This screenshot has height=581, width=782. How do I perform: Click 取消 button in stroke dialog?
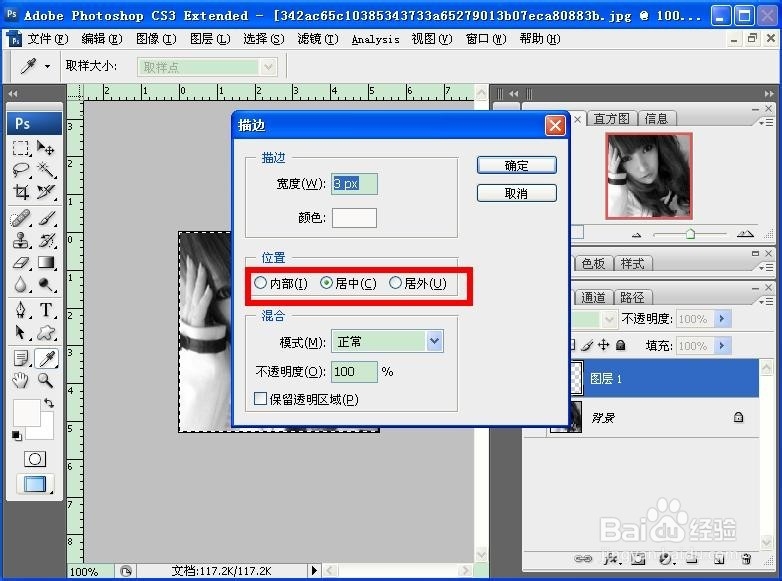click(516, 193)
